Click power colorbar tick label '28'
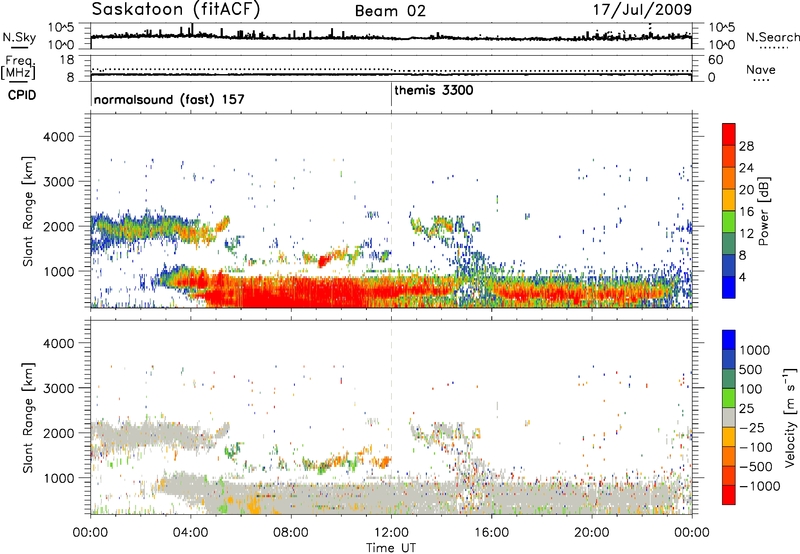 pyautogui.click(x=746, y=146)
